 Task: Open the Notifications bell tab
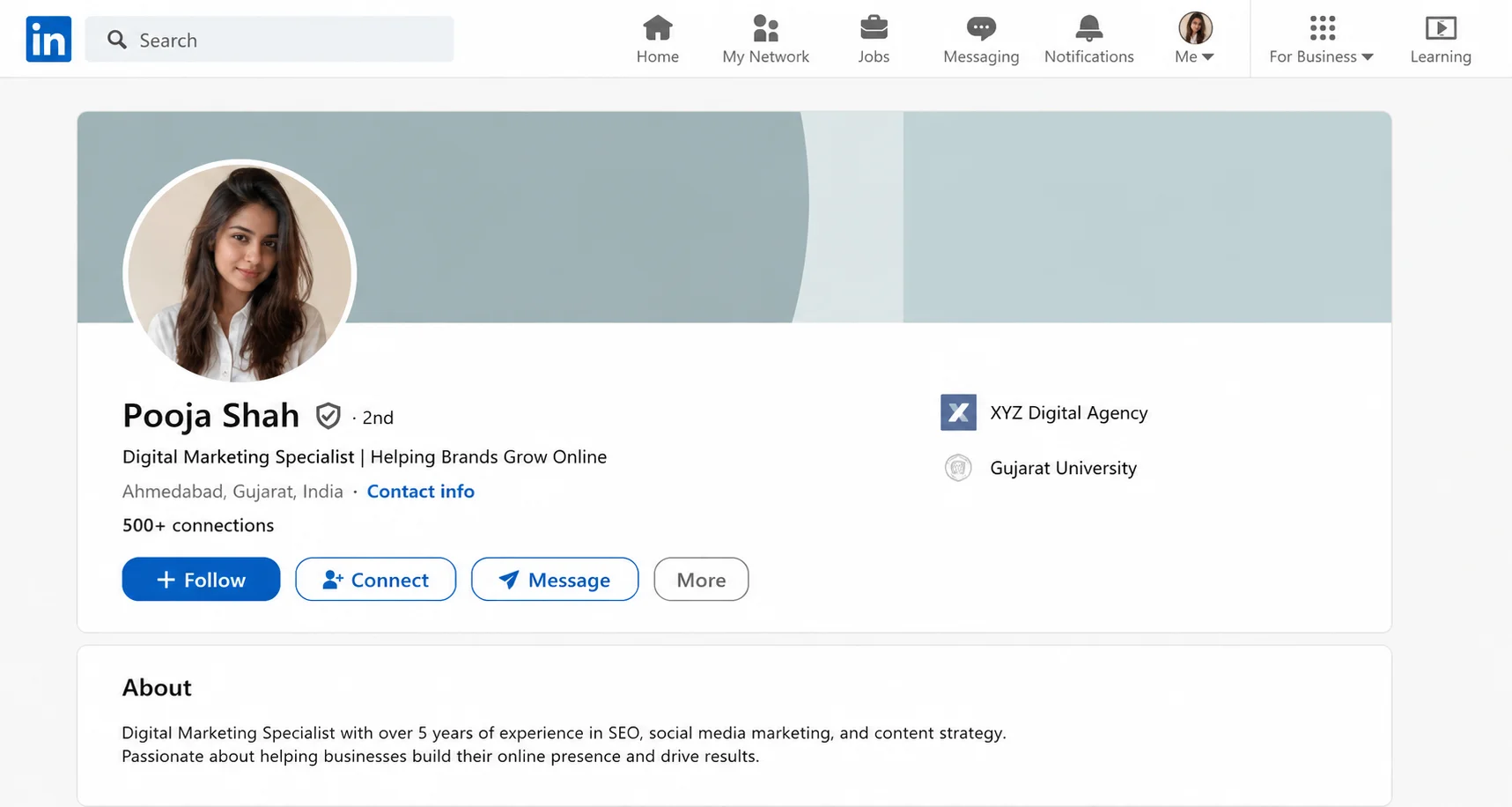[x=1089, y=40]
